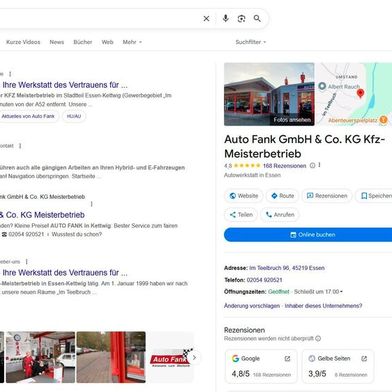Open address Im Teelbruch 96 link
Image resolution: width=392 pixels, height=392 pixels.
click(x=287, y=268)
